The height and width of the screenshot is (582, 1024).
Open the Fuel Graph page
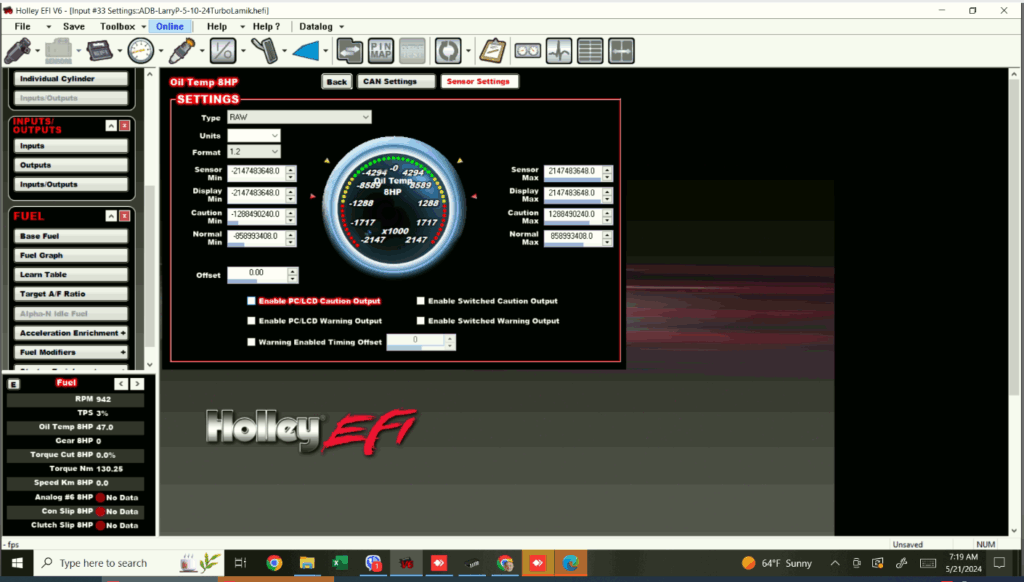pos(71,255)
